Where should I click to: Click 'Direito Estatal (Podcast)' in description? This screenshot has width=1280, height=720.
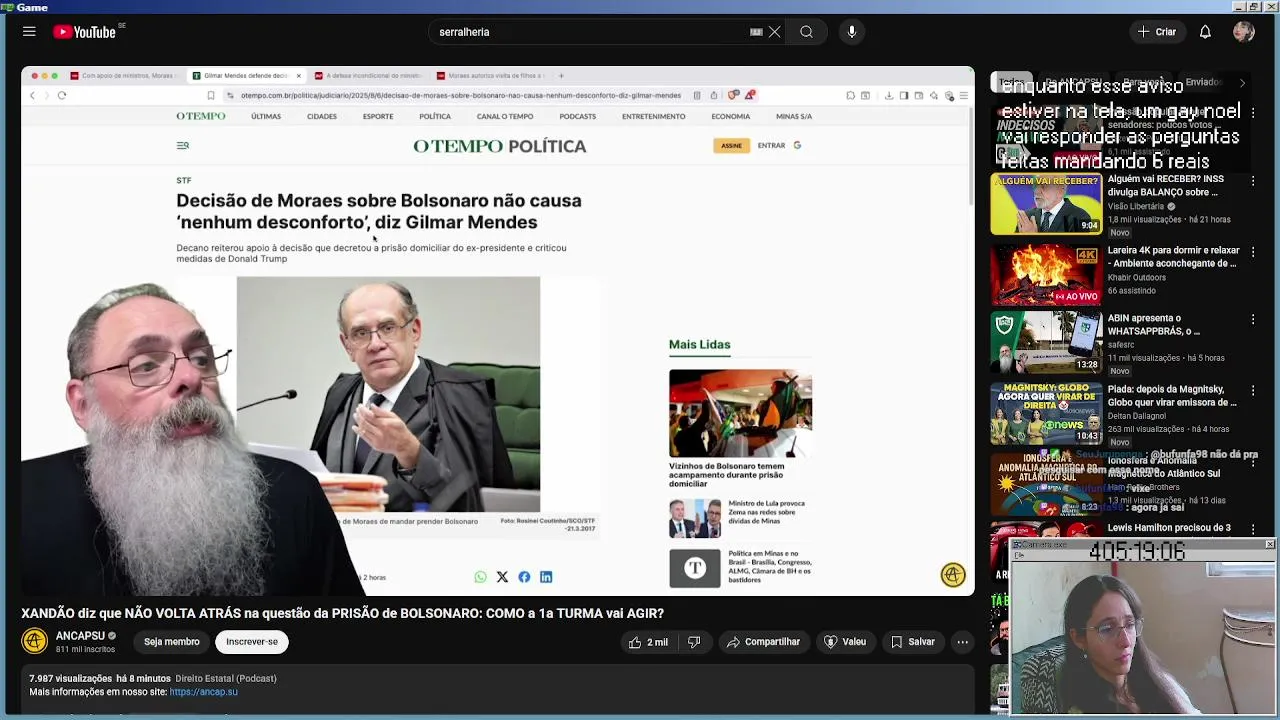point(226,679)
